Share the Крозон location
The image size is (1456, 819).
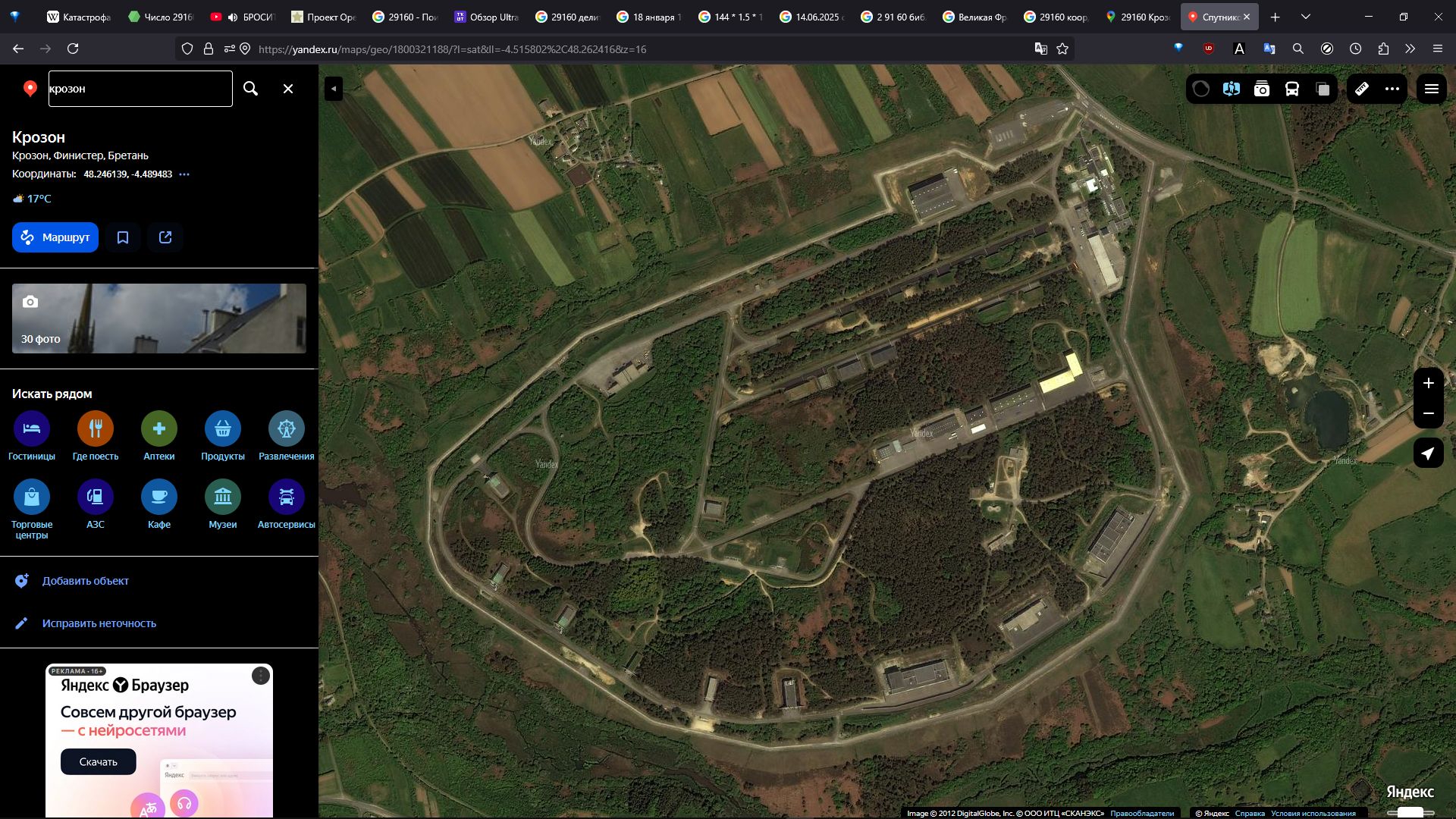pos(165,237)
